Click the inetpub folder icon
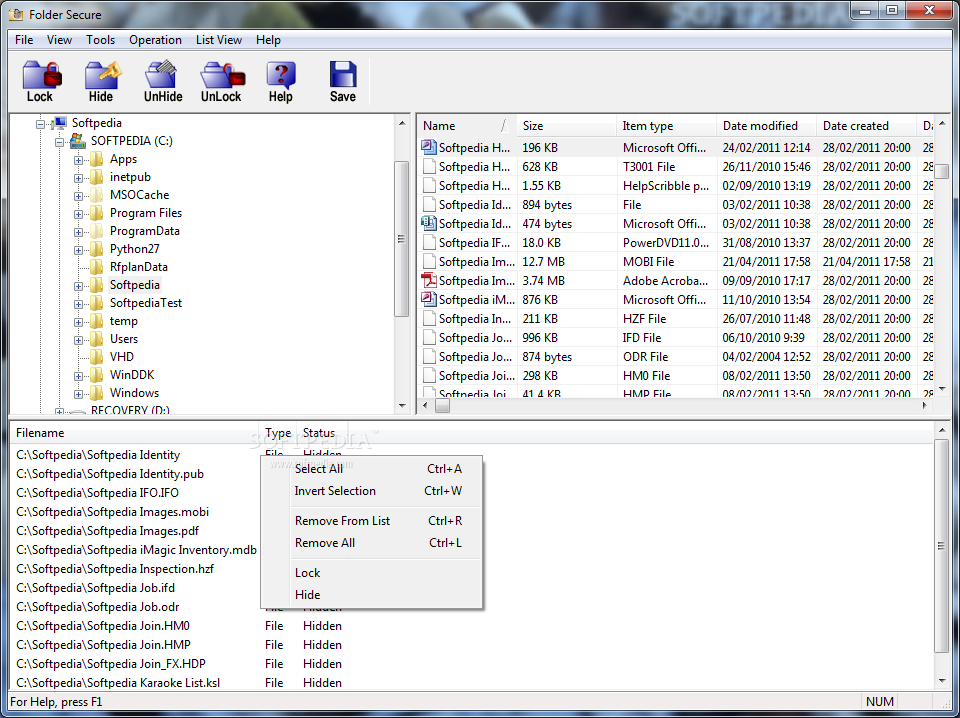960x718 pixels. (97, 178)
